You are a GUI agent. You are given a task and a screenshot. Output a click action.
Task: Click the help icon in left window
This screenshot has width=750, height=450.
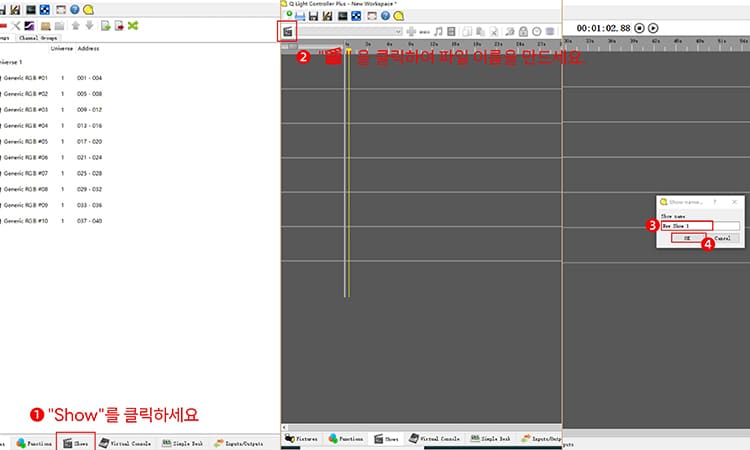pyautogui.click(x=75, y=10)
